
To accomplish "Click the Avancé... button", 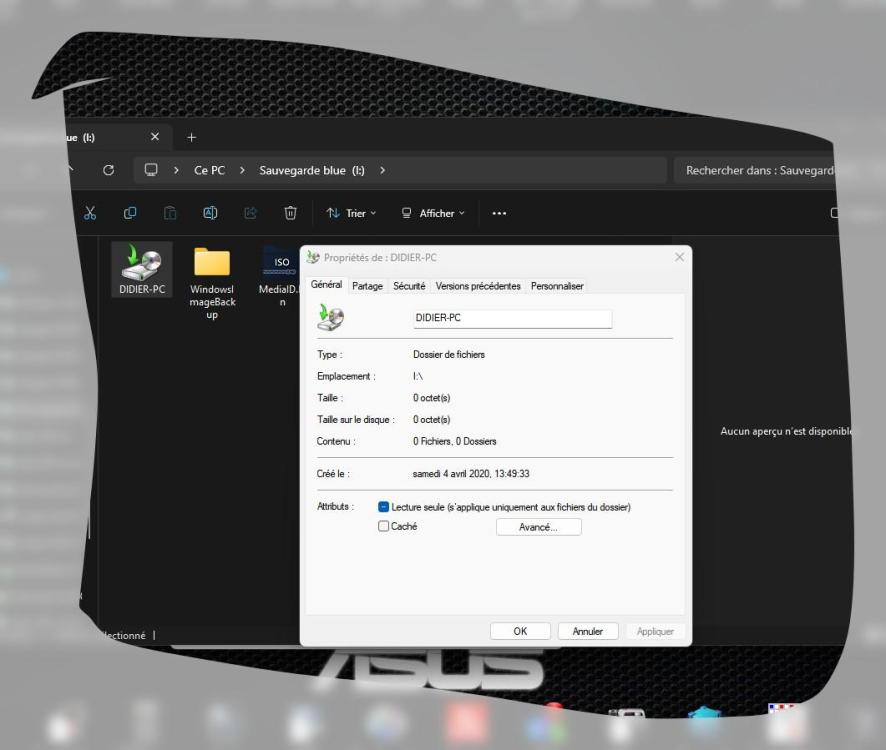I will [538, 527].
